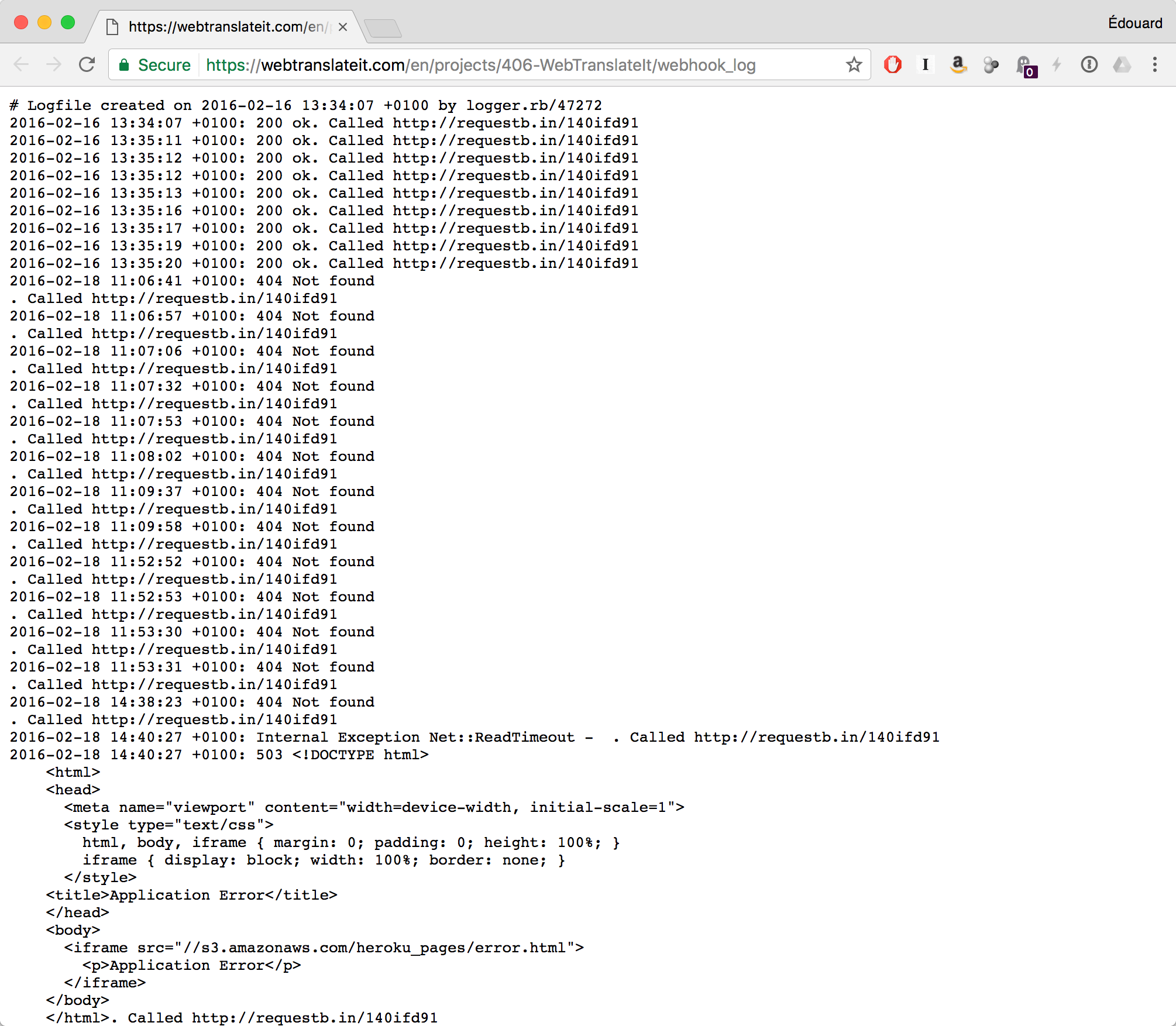Click the lightning bolt extension icon
The width and height of the screenshot is (1176, 1026).
point(1057,64)
